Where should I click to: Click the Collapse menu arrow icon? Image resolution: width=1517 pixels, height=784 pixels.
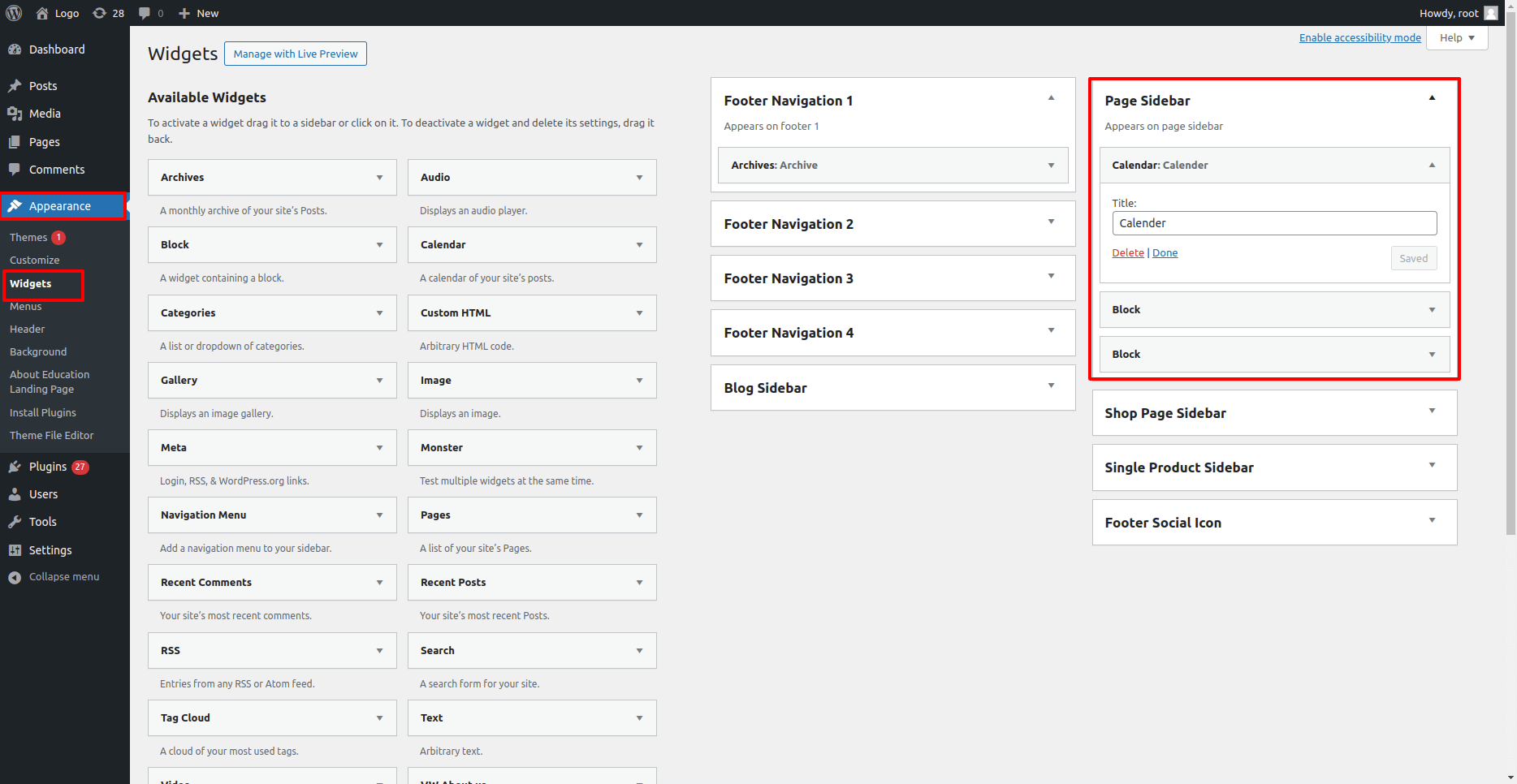15,577
